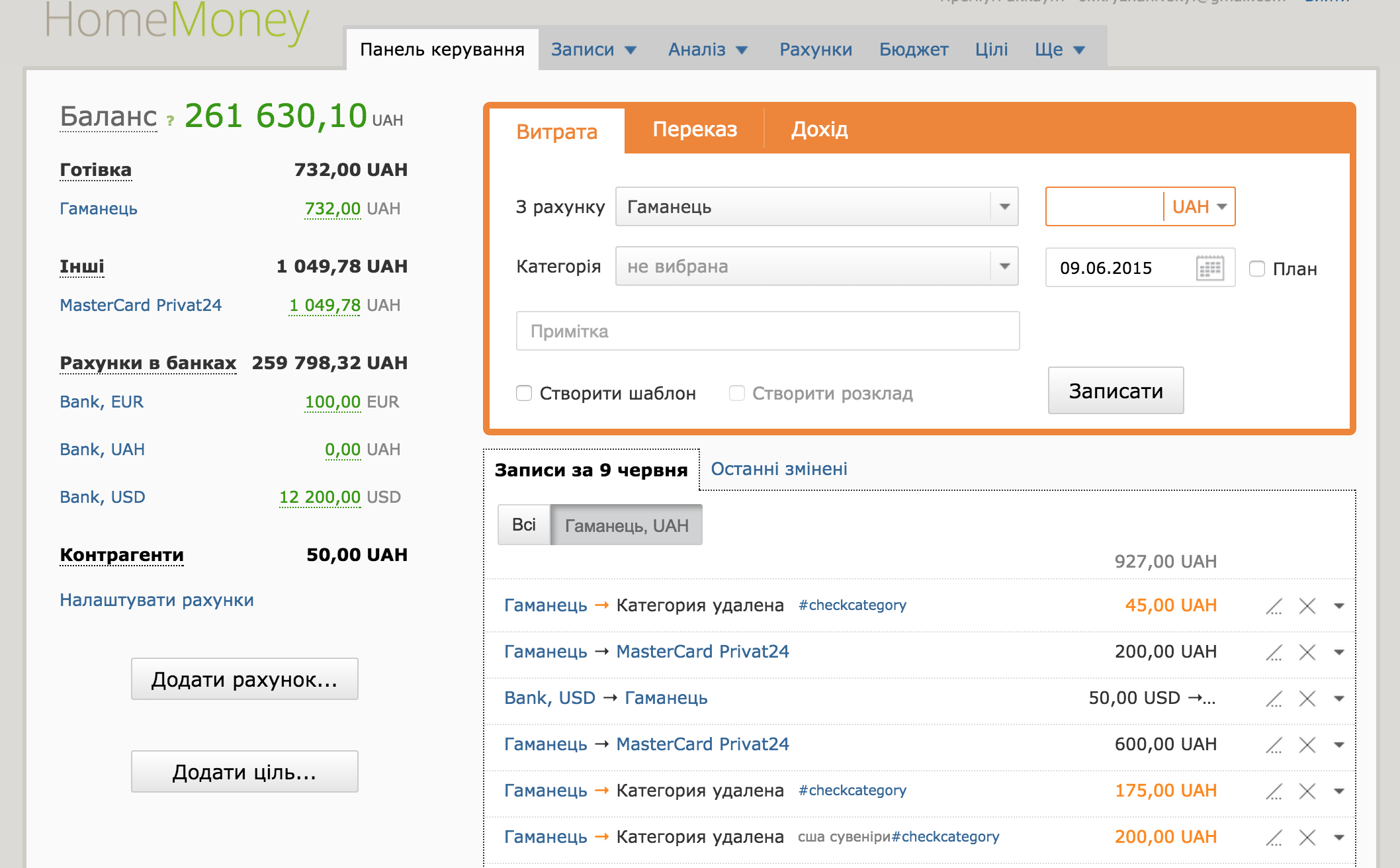Click the Контрагенти heading
Viewport: 1400px width, 868px height.
[122, 555]
